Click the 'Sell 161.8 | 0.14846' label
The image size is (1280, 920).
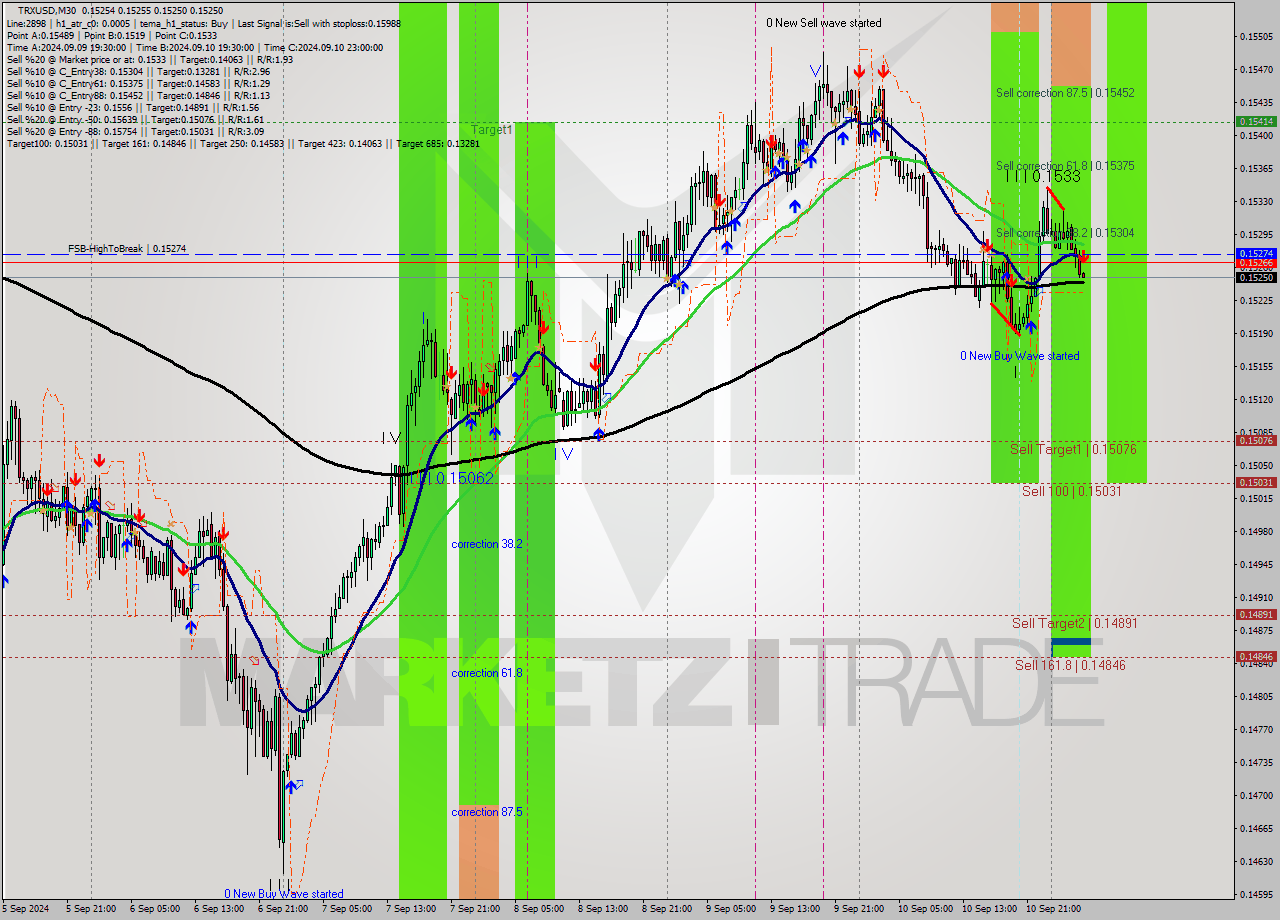point(1070,665)
